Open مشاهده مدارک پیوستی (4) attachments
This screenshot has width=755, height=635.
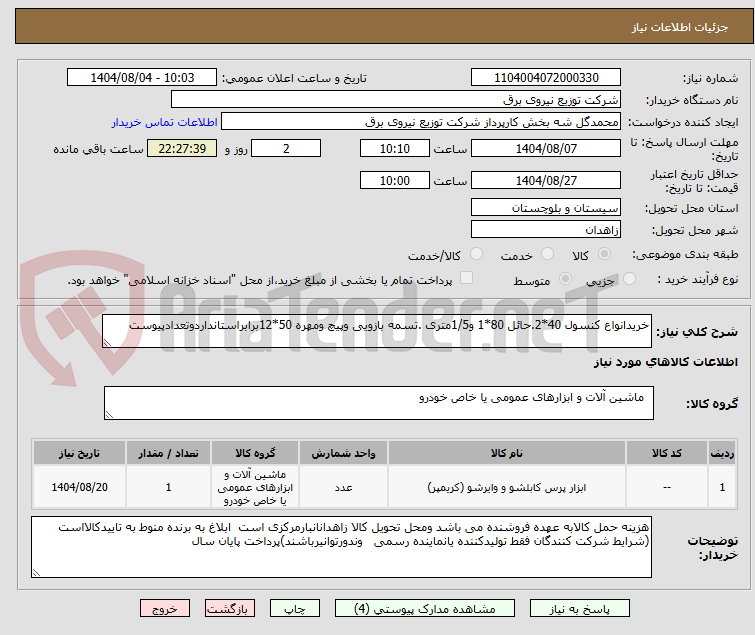(x=425, y=609)
